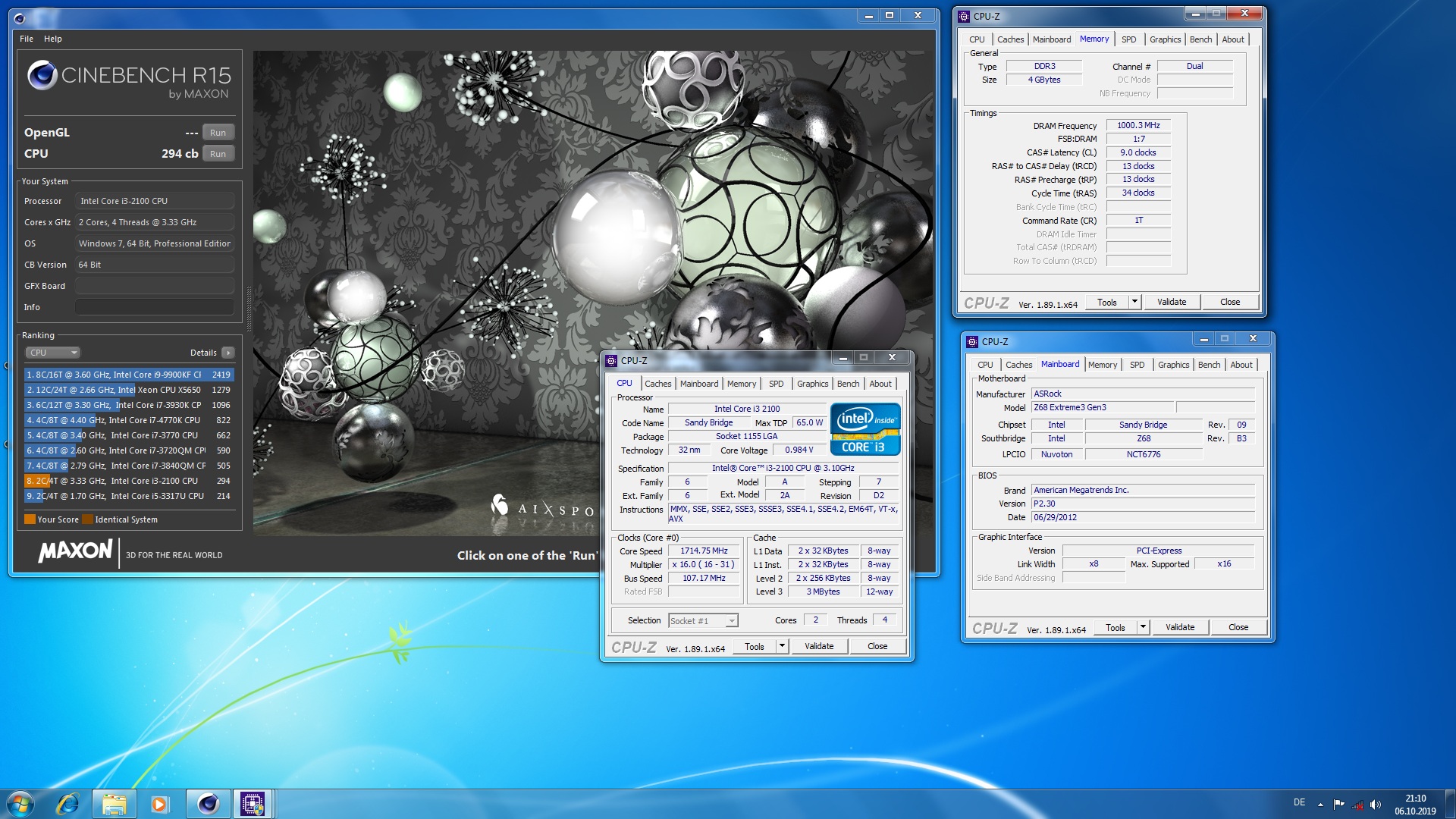Switch to CPU-Z taskbar icon
1456x819 pixels.
click(253, 804)
